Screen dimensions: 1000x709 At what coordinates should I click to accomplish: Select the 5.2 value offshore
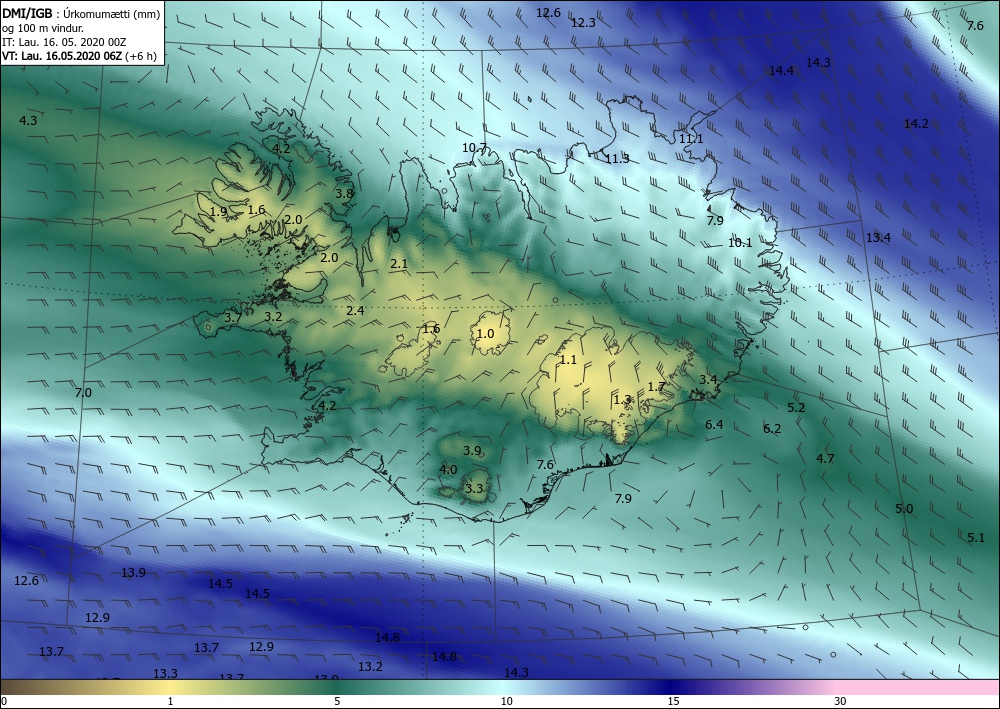point(796,407)
